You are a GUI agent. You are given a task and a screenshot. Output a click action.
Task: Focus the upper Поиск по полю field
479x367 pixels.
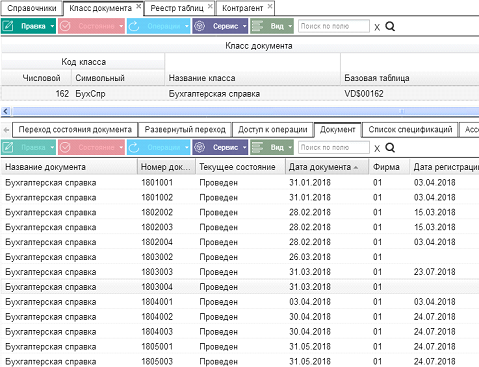click(x=333, y=26)
